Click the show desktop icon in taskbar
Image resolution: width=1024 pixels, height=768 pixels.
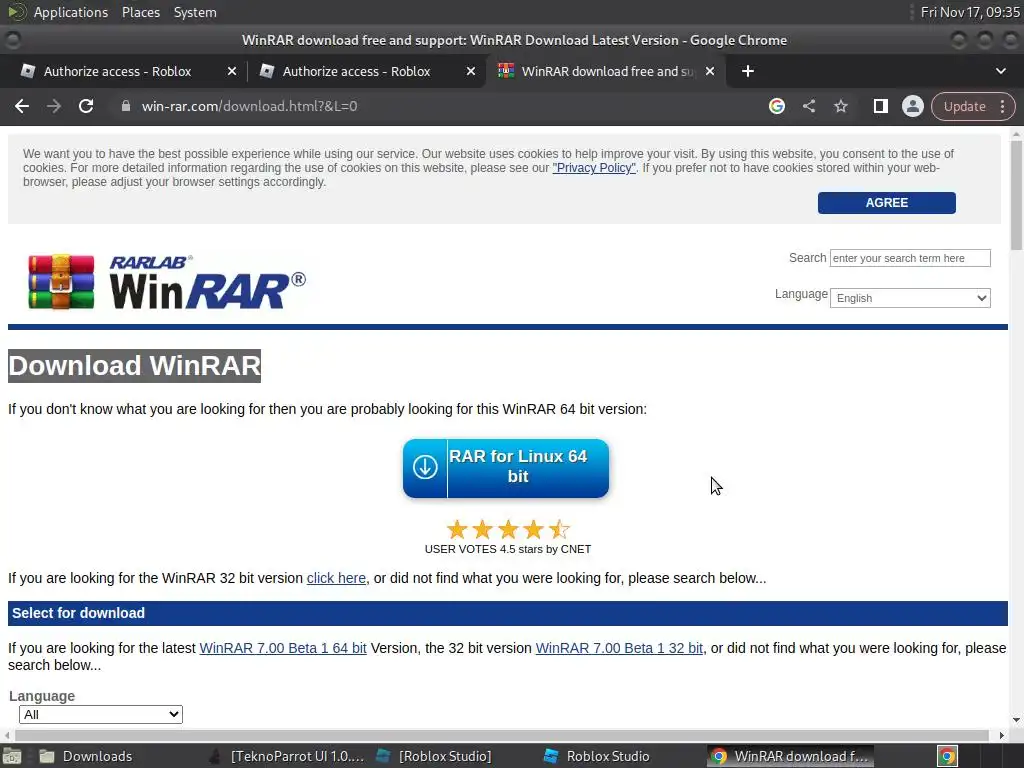11,756
